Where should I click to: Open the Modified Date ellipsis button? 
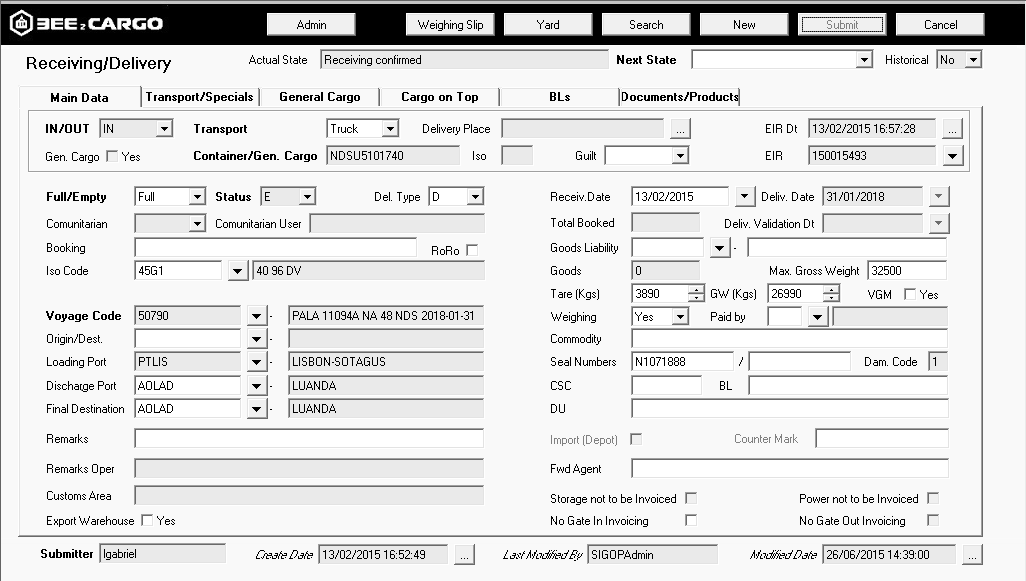pos(972,555)
